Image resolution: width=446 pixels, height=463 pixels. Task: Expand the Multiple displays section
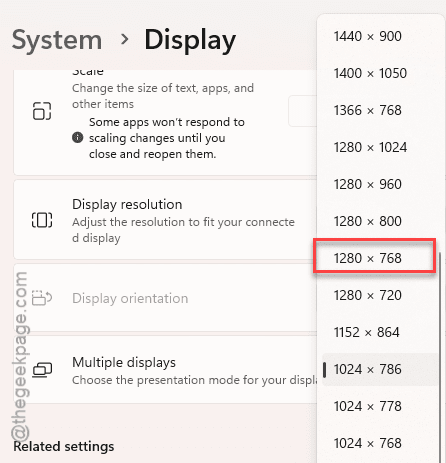tap(166, 370)
